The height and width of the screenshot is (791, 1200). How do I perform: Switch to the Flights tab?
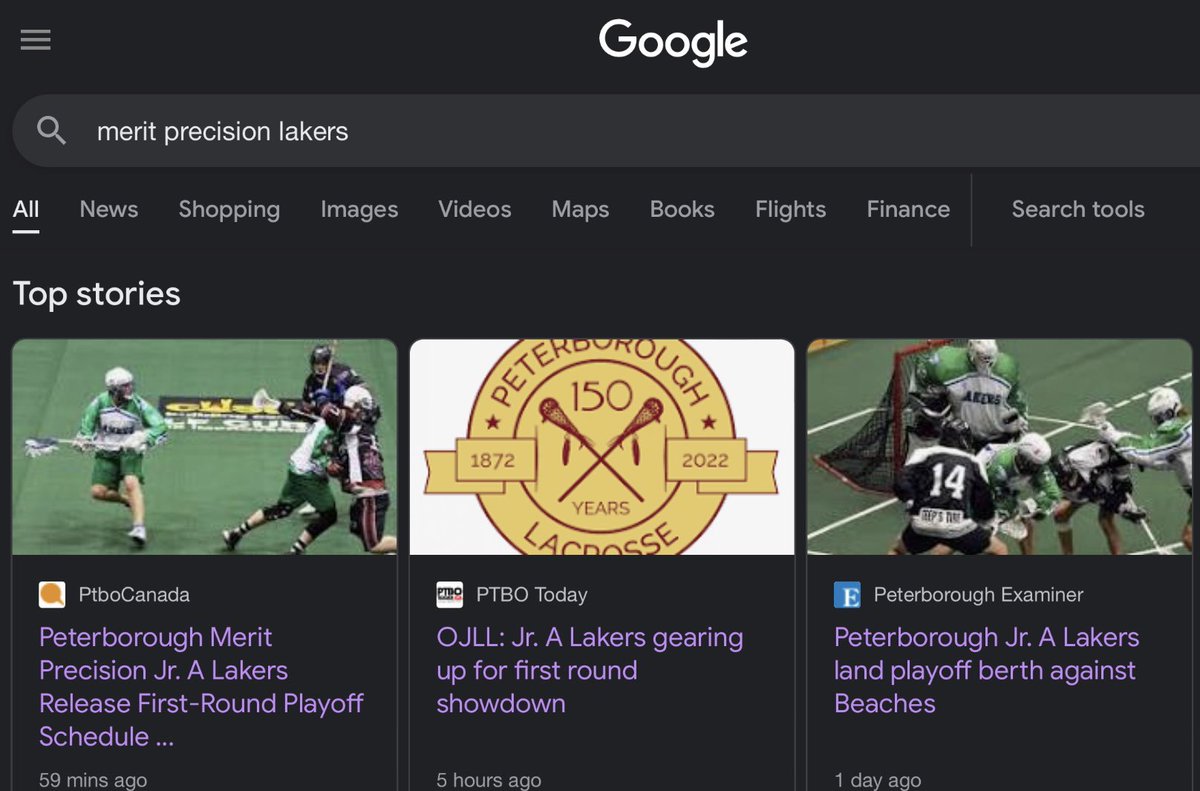pyautogui.click(x=790, y=209)
